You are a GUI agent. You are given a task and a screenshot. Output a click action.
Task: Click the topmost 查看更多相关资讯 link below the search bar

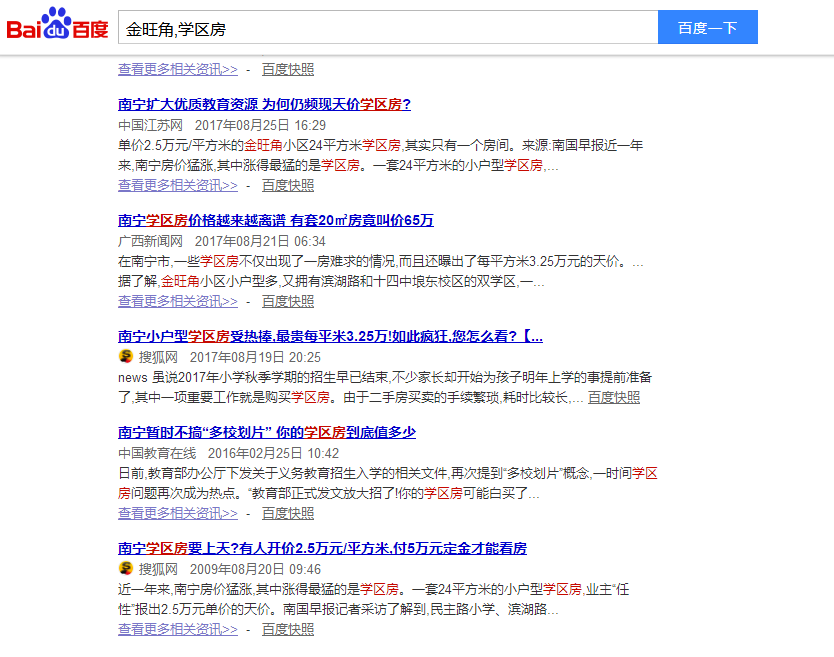[178, 69]
